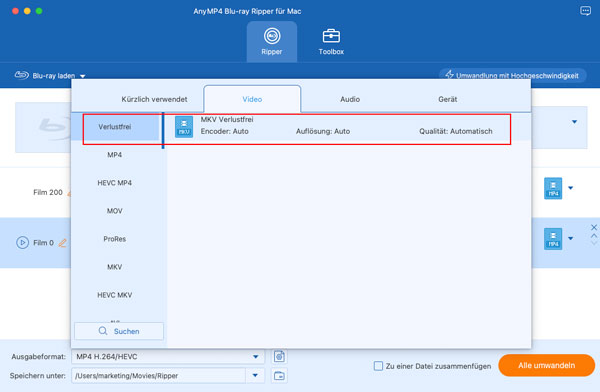Open the feedback chat icon
The width and height of the screenshot is (600, 392).
click(x=585, y=11)
